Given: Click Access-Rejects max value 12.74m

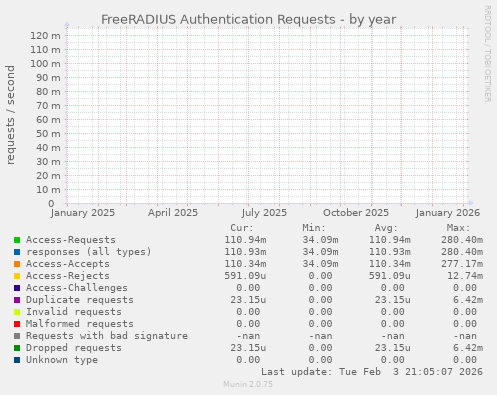Looking at the screenshot, I should click(x=465, y=276).
